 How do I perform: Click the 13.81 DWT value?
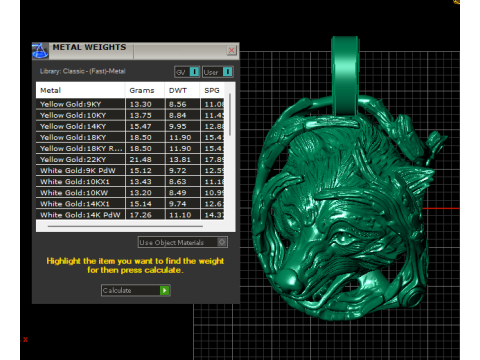180,159
